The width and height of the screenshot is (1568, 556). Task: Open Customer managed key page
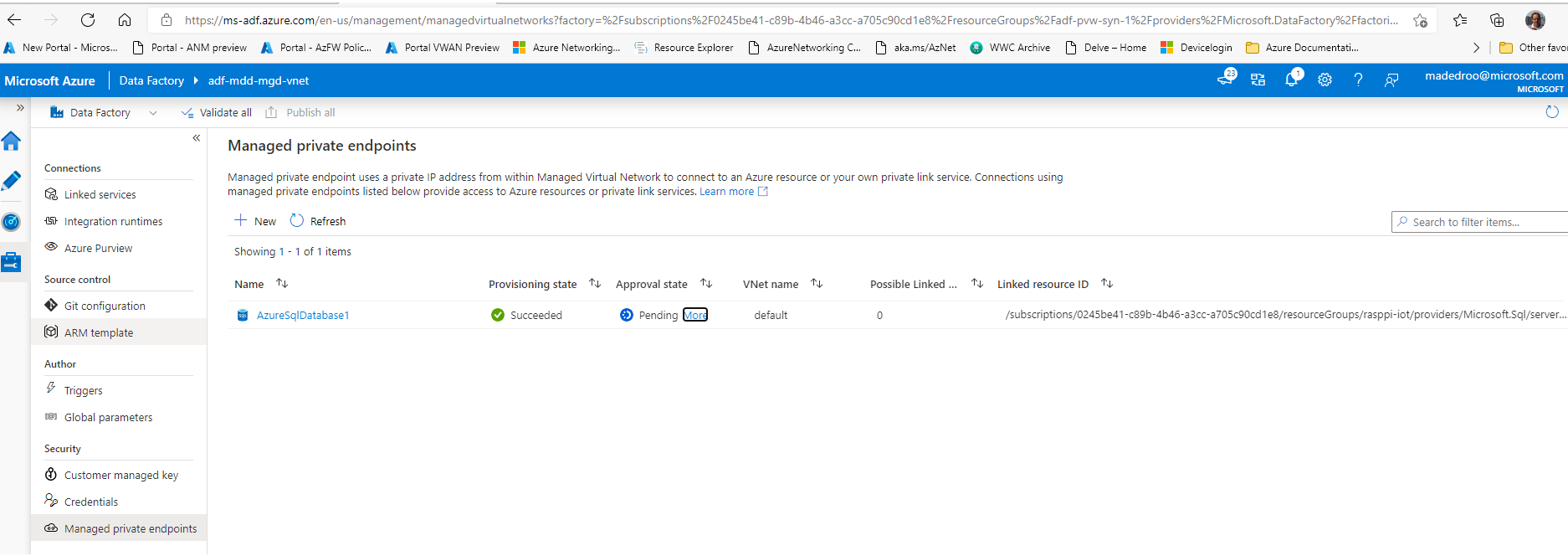click(121, 476)
